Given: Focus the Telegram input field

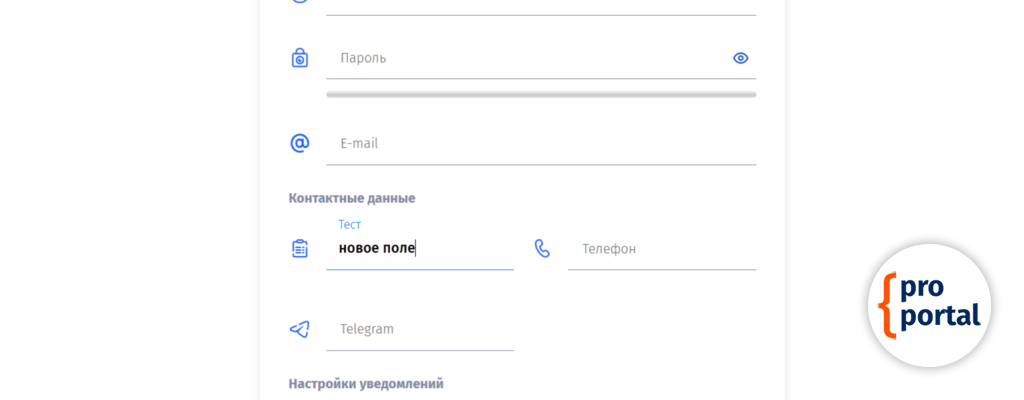Looking at the screenshot, I should tap(420, 329).
